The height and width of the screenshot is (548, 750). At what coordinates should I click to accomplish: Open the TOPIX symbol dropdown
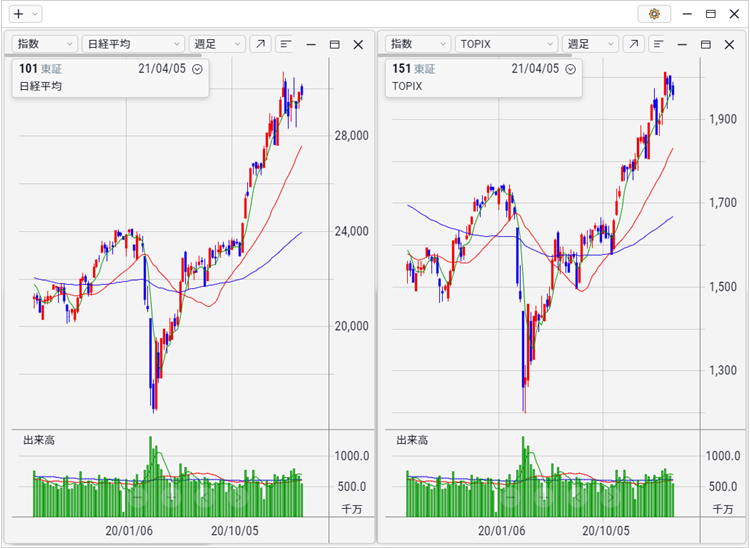[506, 44]
